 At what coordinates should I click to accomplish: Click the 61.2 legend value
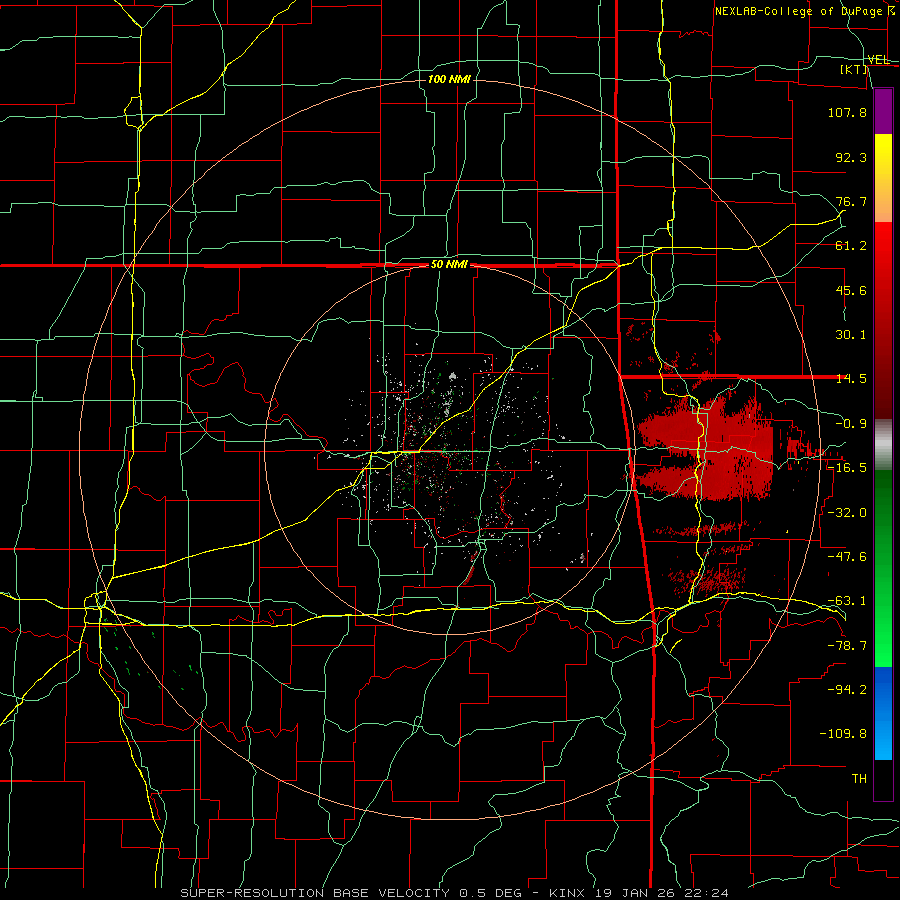(x=851, y=246)
